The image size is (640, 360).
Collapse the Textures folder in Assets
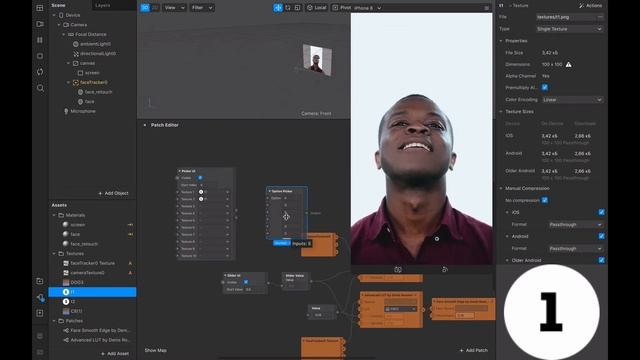pyautogui.click(x=54, y=253)
